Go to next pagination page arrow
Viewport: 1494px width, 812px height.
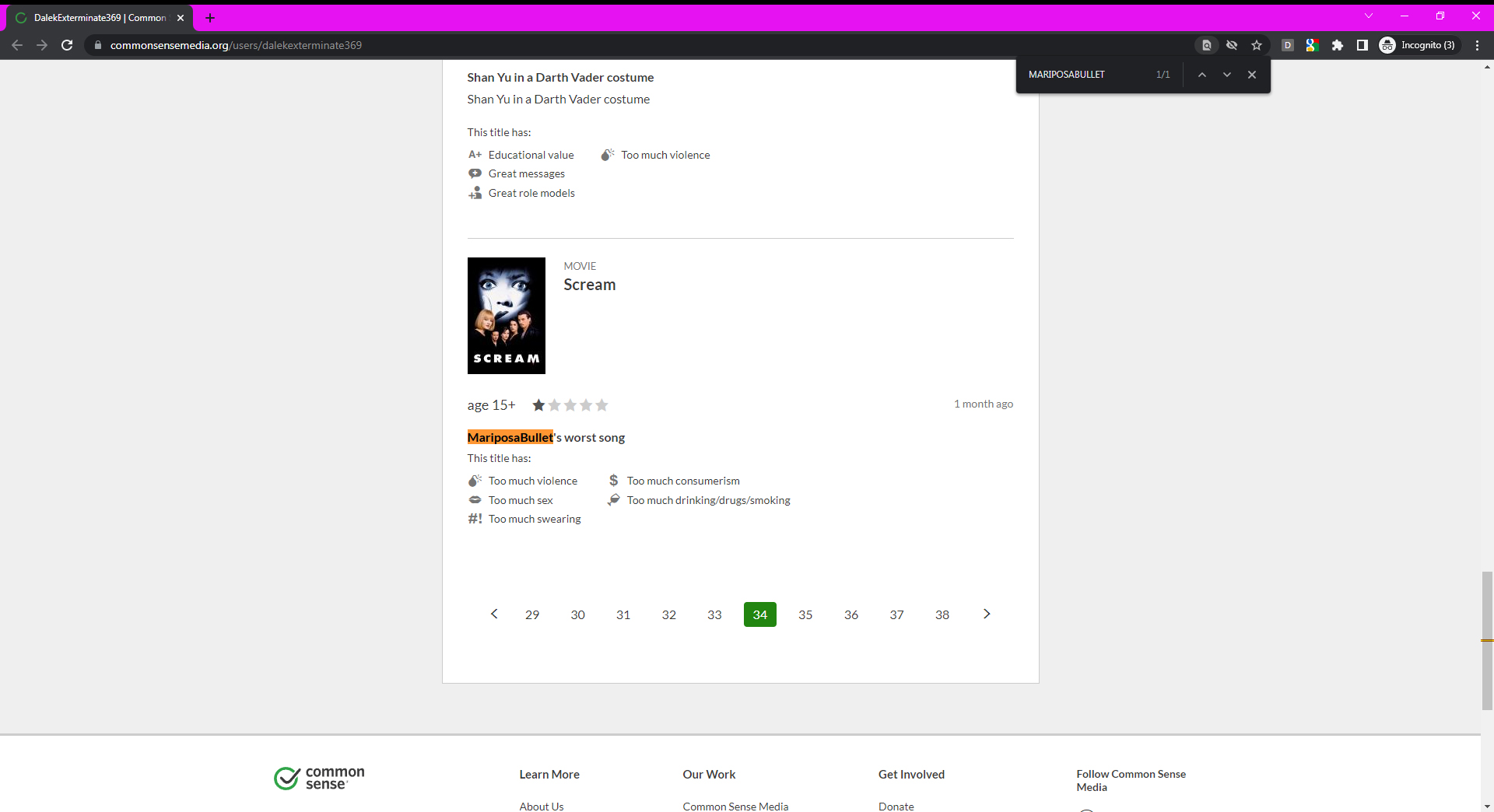[987, 614]
